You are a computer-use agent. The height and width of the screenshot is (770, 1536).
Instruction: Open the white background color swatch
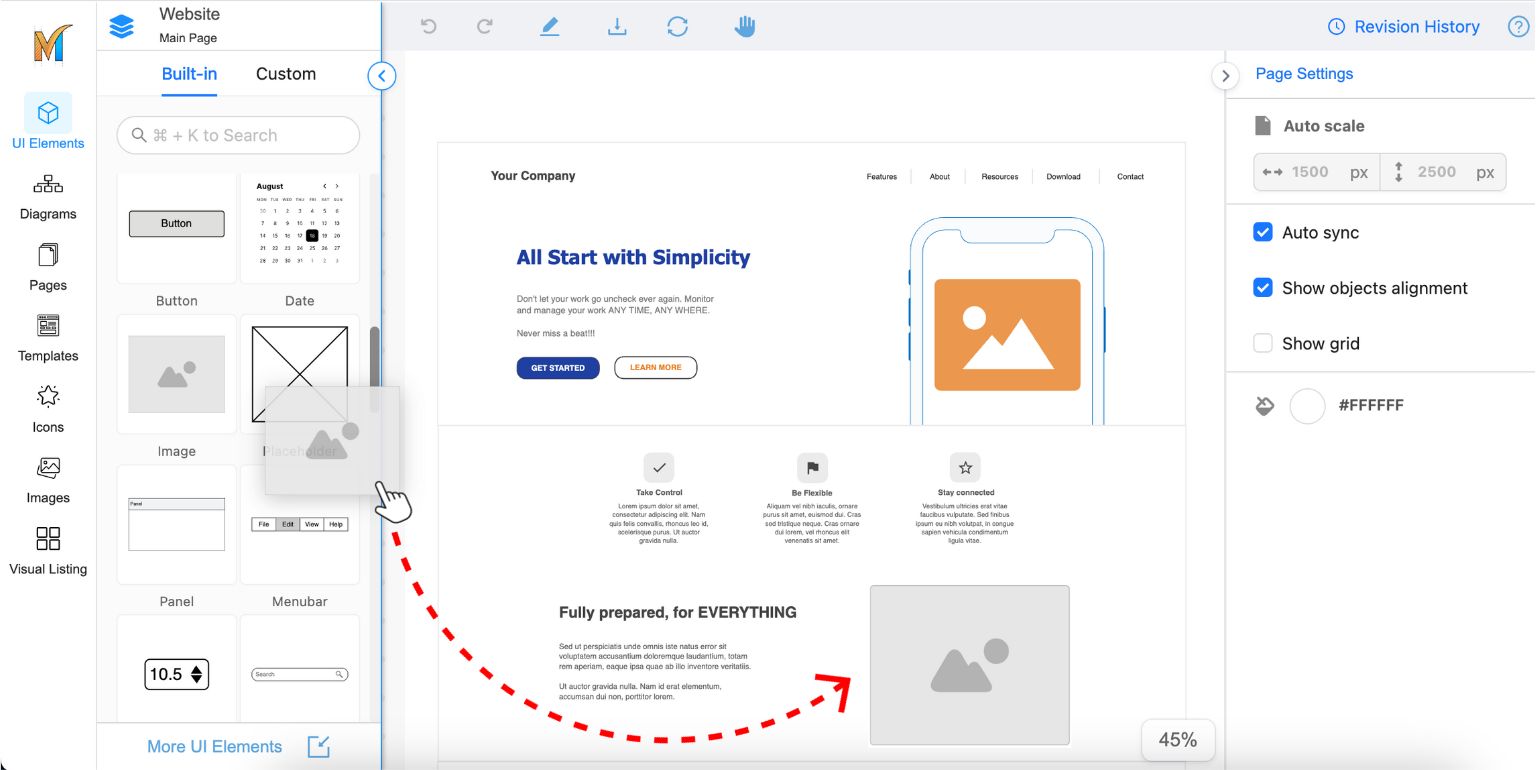pyautogui.click(x=1307, y=406)
